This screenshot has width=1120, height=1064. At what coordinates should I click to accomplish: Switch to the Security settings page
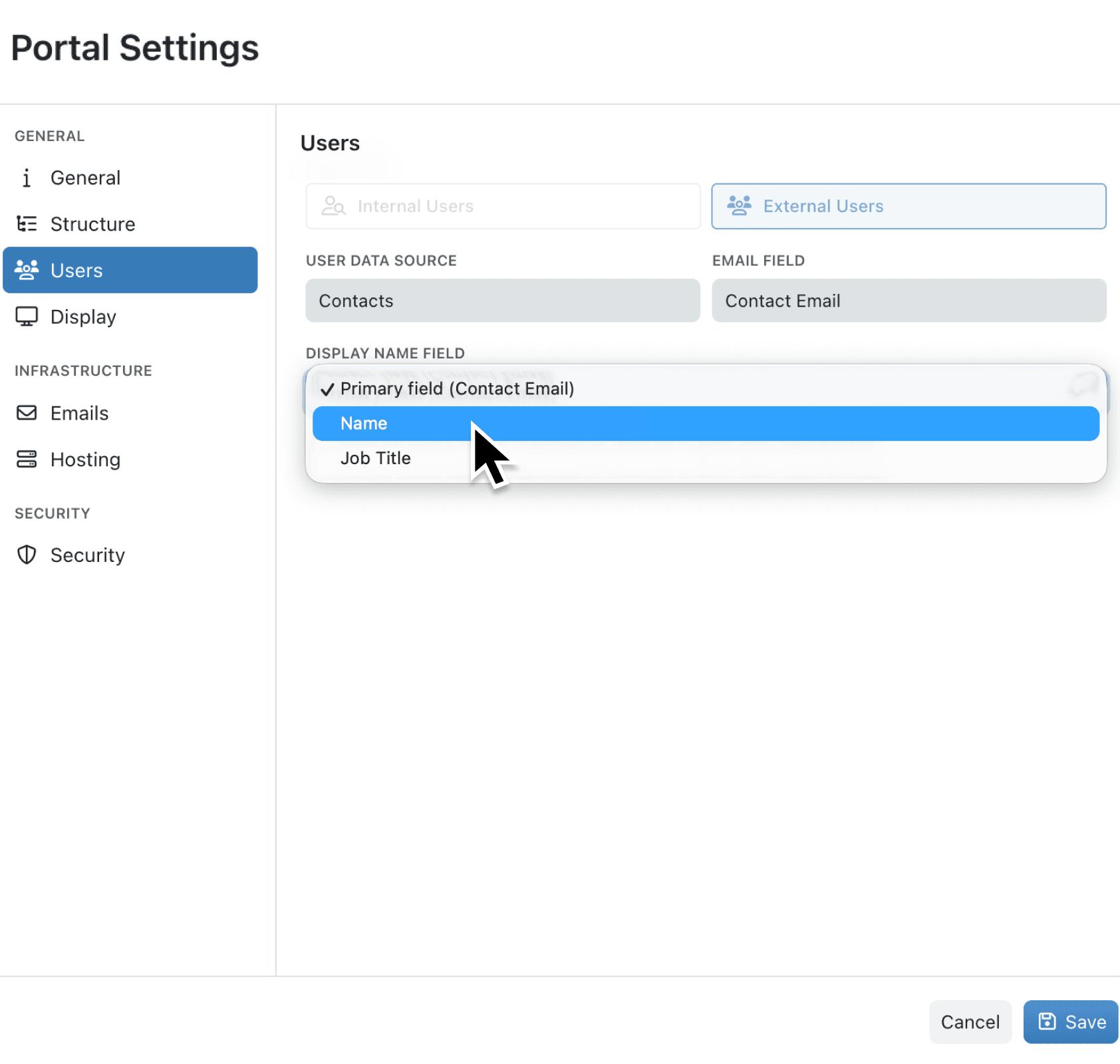click(x=87, y=555)
